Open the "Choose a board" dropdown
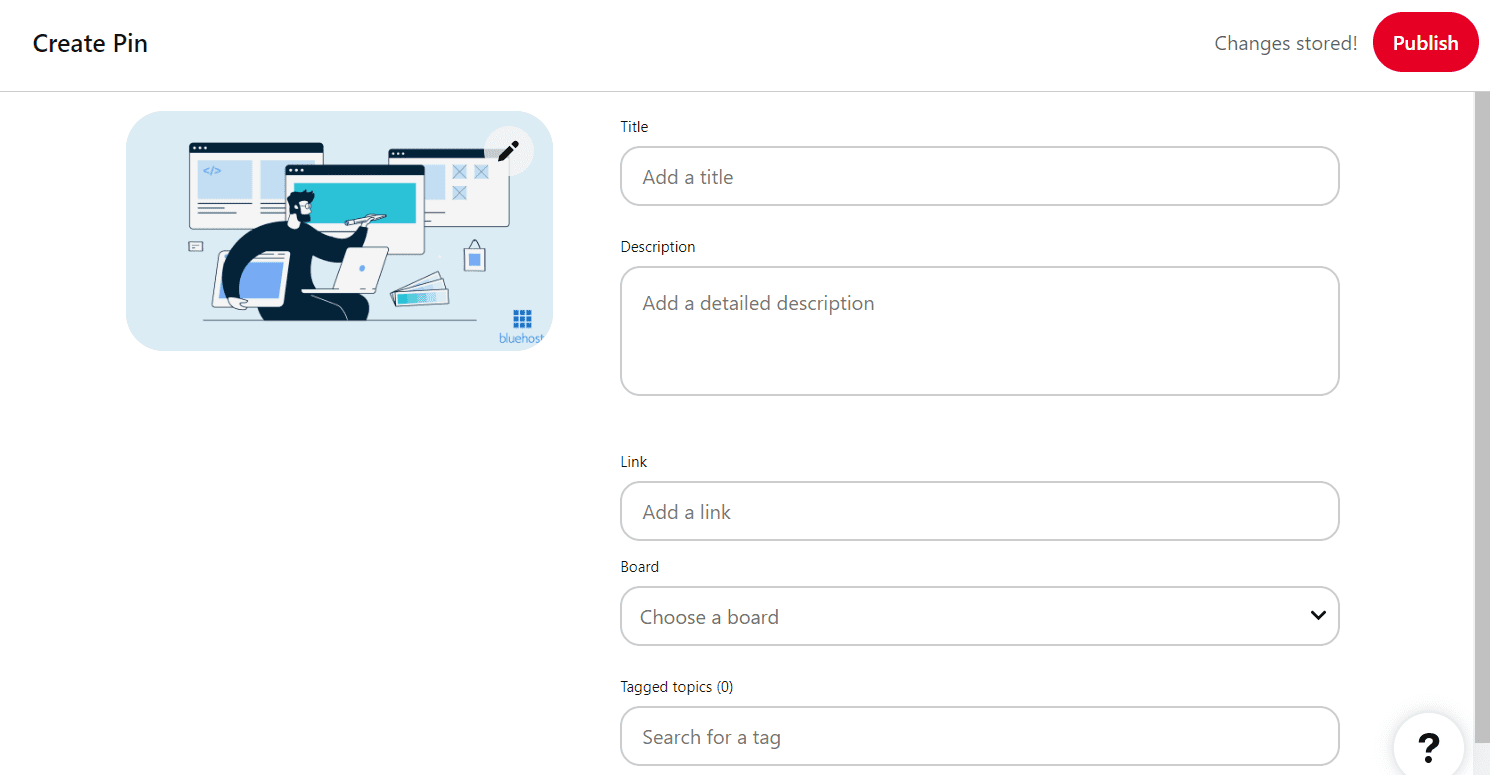The height and width of the screenshot is (775, 1490). tap(960, 617)
